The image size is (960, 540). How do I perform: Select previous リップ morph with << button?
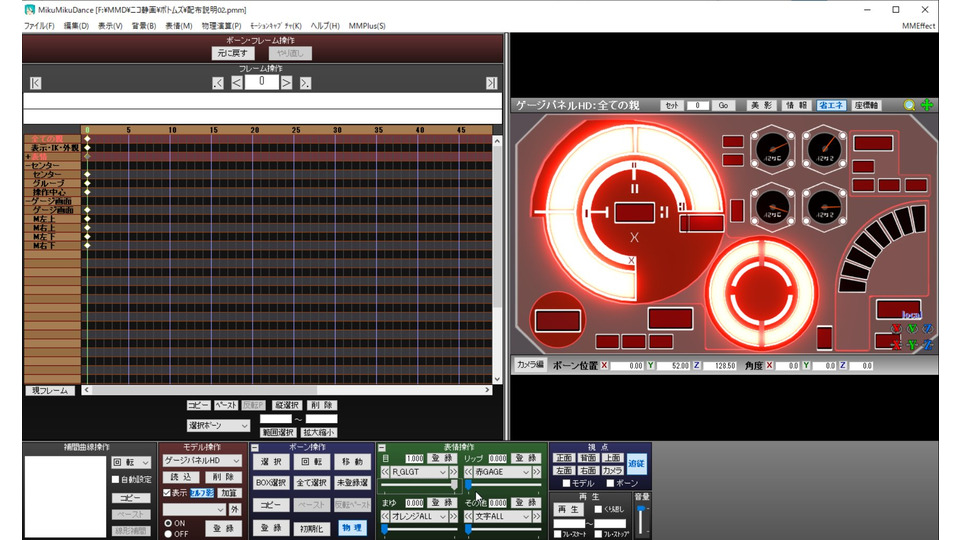click(x=468, y=472)
